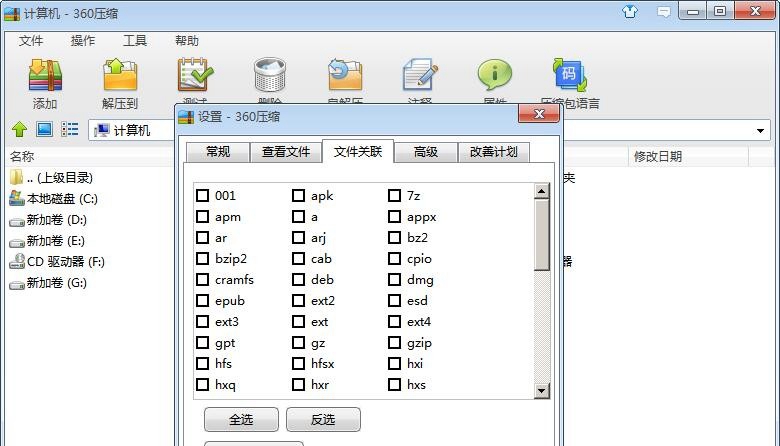Enable the appx association checkbox
Screen dimensions: 780x446
[x=394, y=216]
